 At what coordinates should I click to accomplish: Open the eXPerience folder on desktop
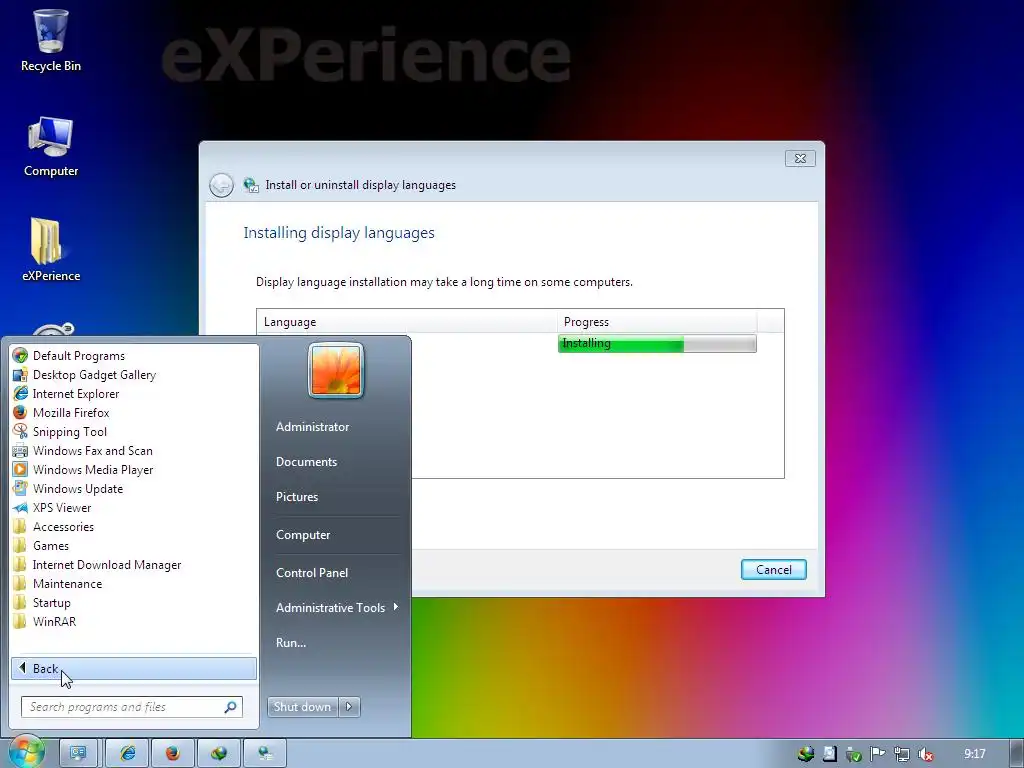pyautogui.click(x=50, y=251)
